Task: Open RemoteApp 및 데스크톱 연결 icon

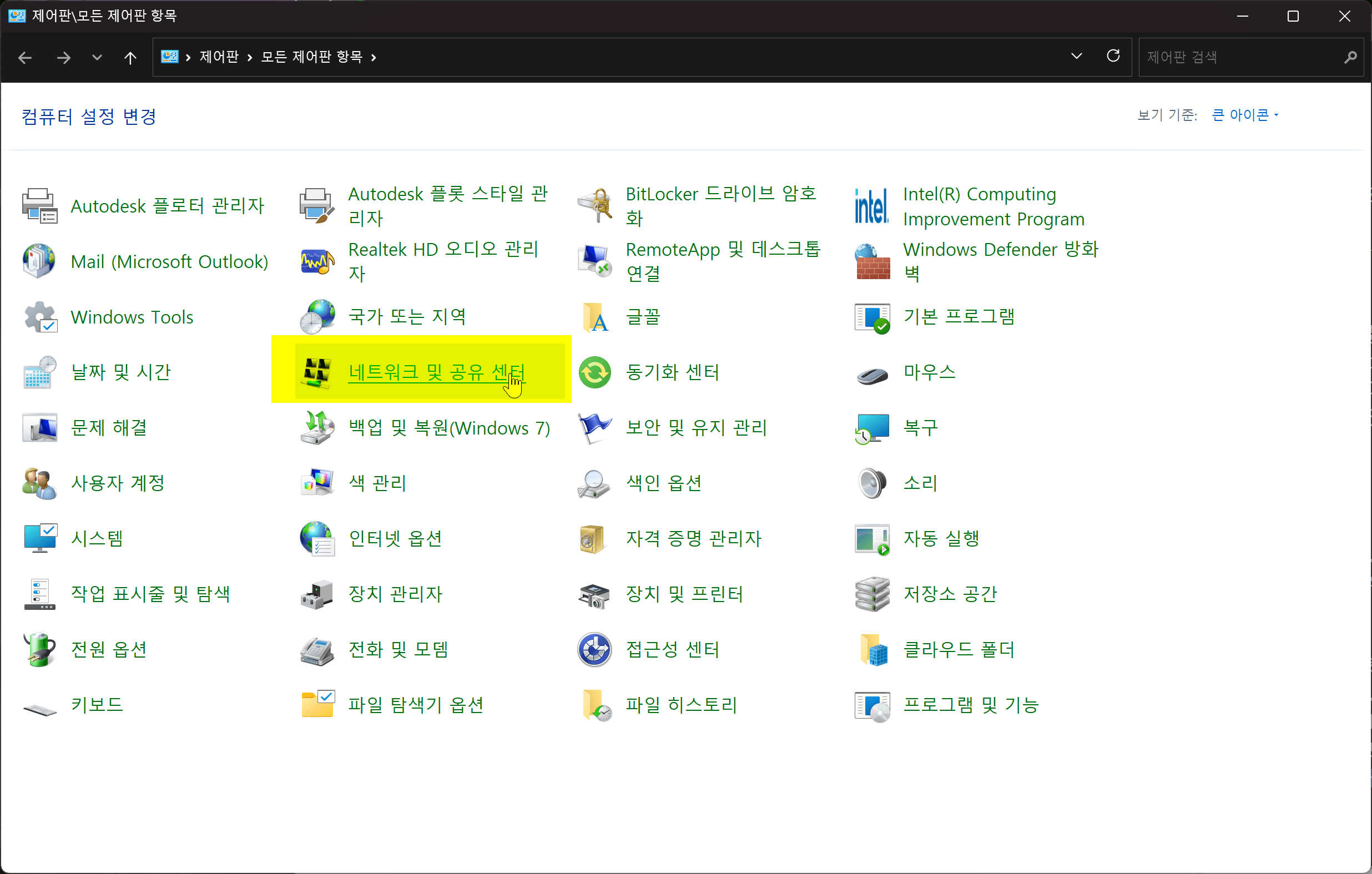Action: (594, 261)
